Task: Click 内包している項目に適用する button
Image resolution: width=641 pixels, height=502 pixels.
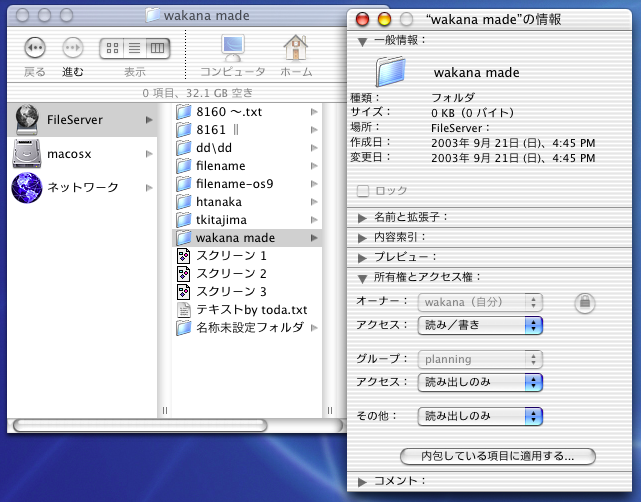Action: coord(497,456)
